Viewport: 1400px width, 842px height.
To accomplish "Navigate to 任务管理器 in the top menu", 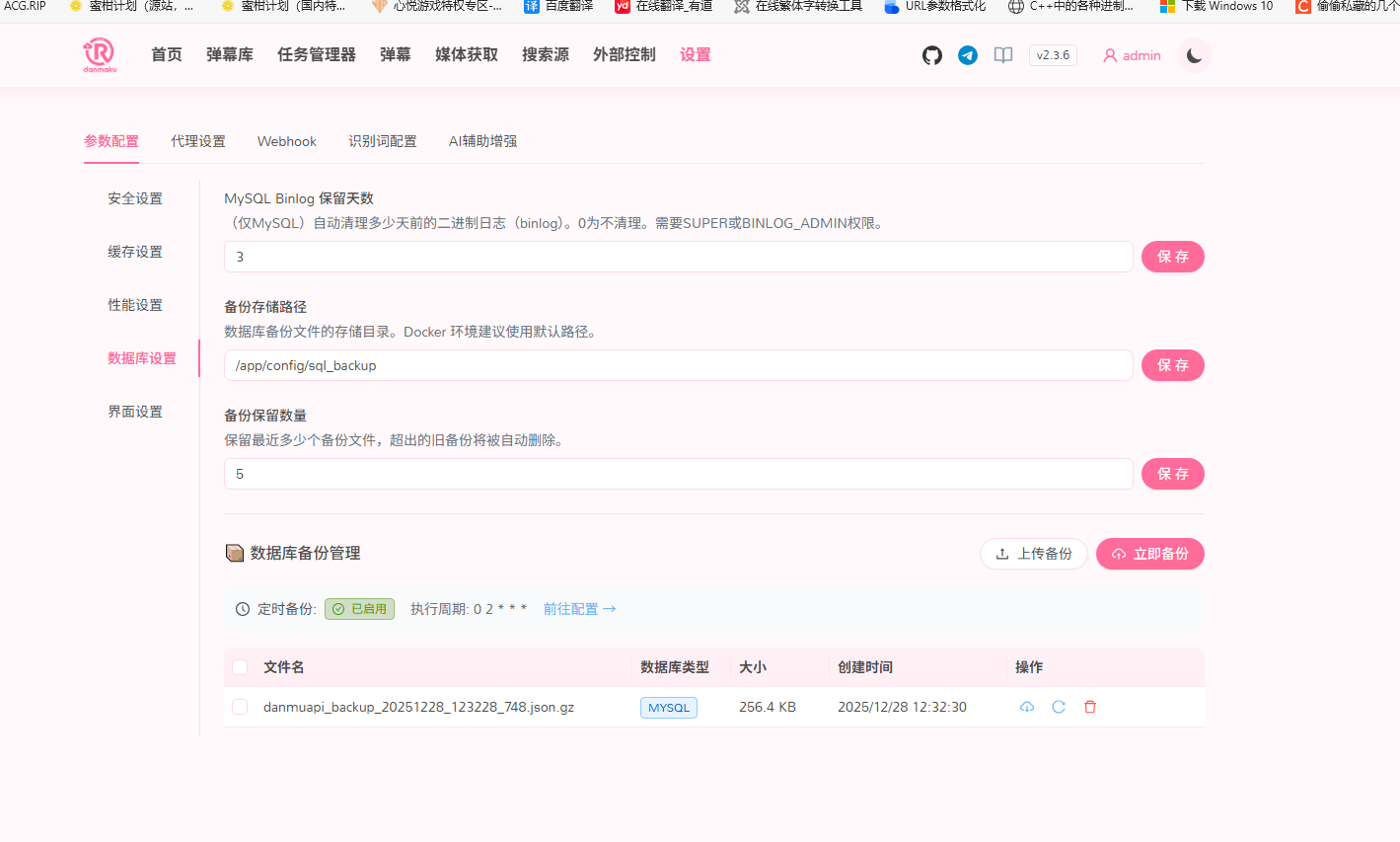I will (x=318, y=54).
